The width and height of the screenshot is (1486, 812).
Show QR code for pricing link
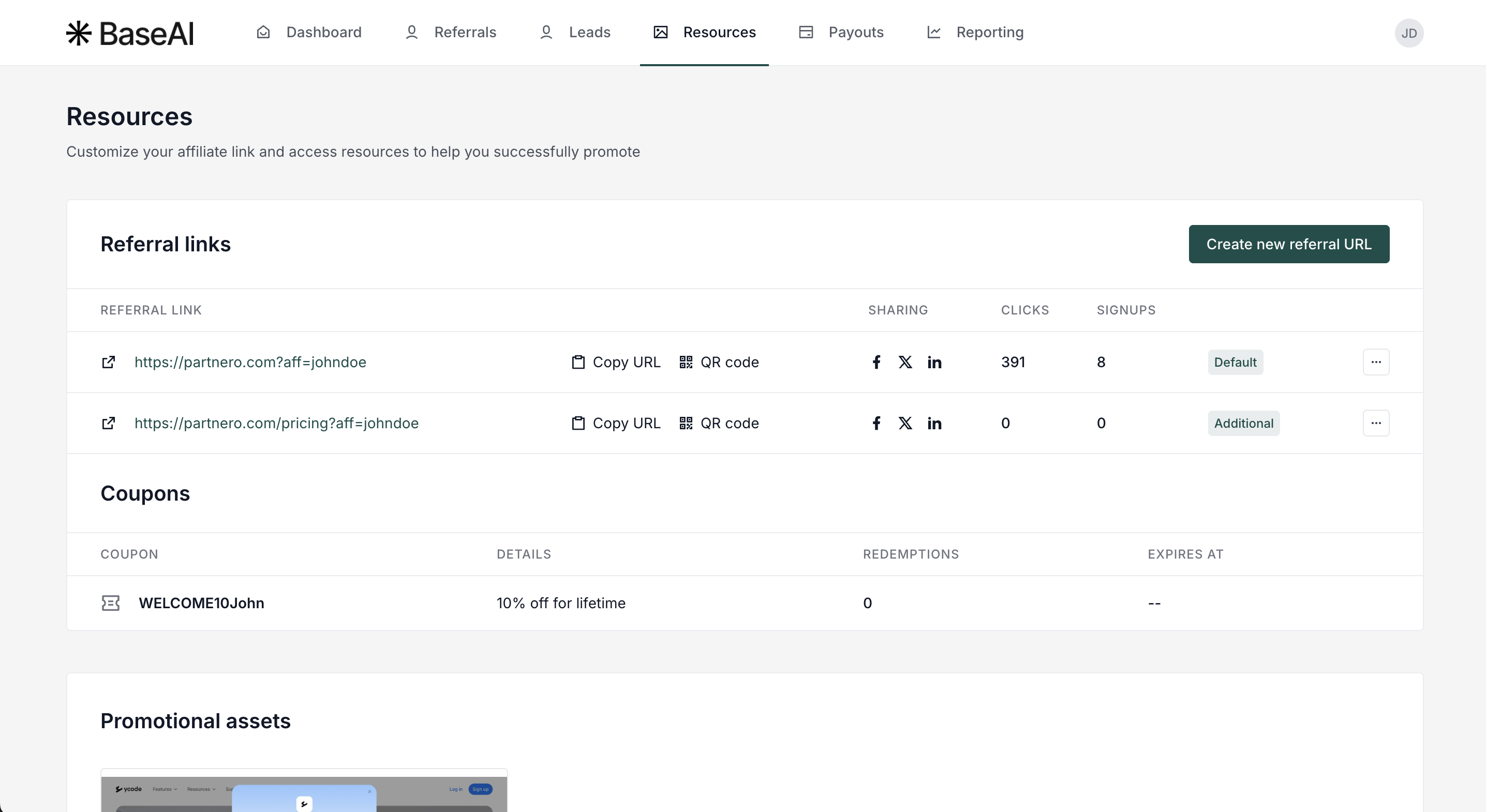(x=719, y=423)
